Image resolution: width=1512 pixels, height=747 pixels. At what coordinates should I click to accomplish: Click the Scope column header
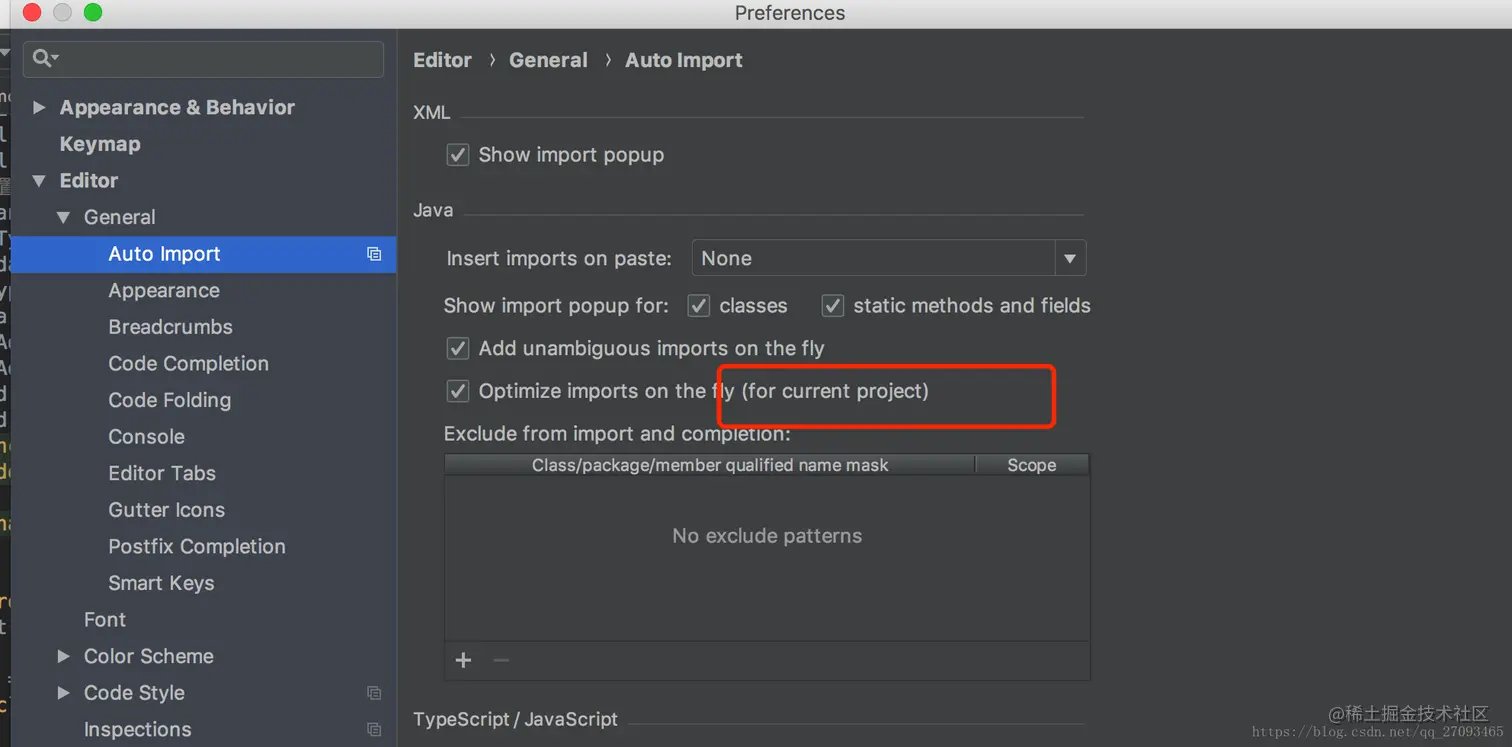(x=1031, y=465)
